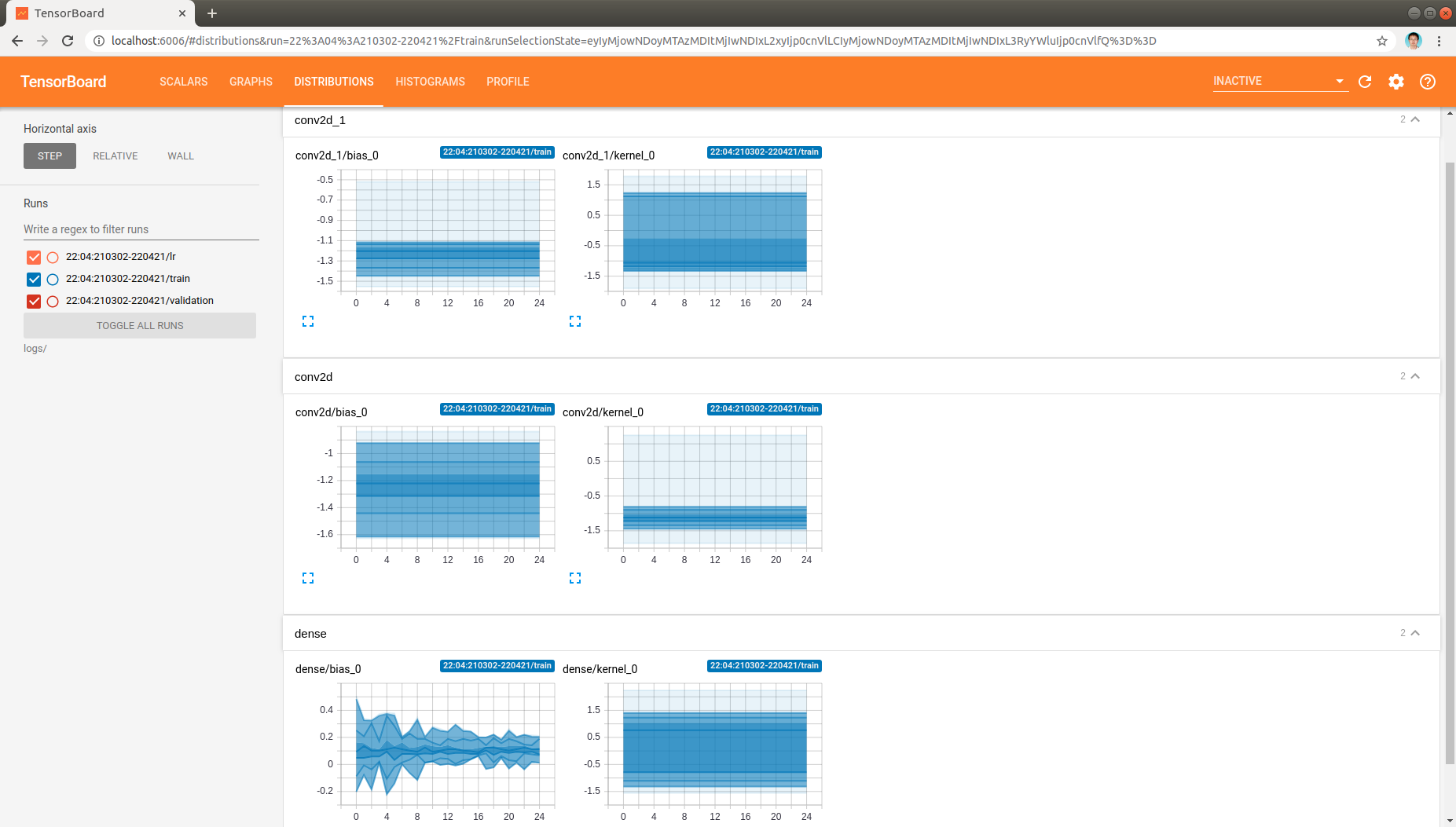Bookmark this page with the star icon
This screenshot has width=1456, height=827.
pos(1382,41)
